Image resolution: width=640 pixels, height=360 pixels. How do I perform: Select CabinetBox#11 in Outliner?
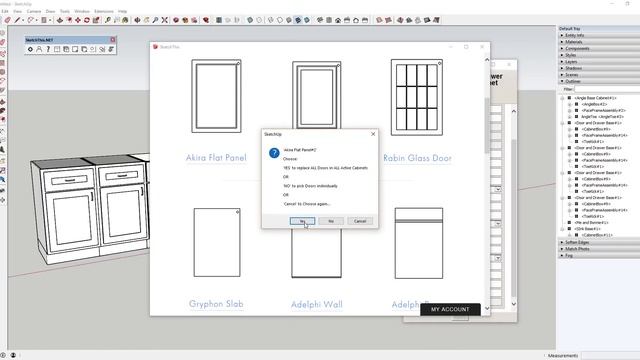click(597, 235)
